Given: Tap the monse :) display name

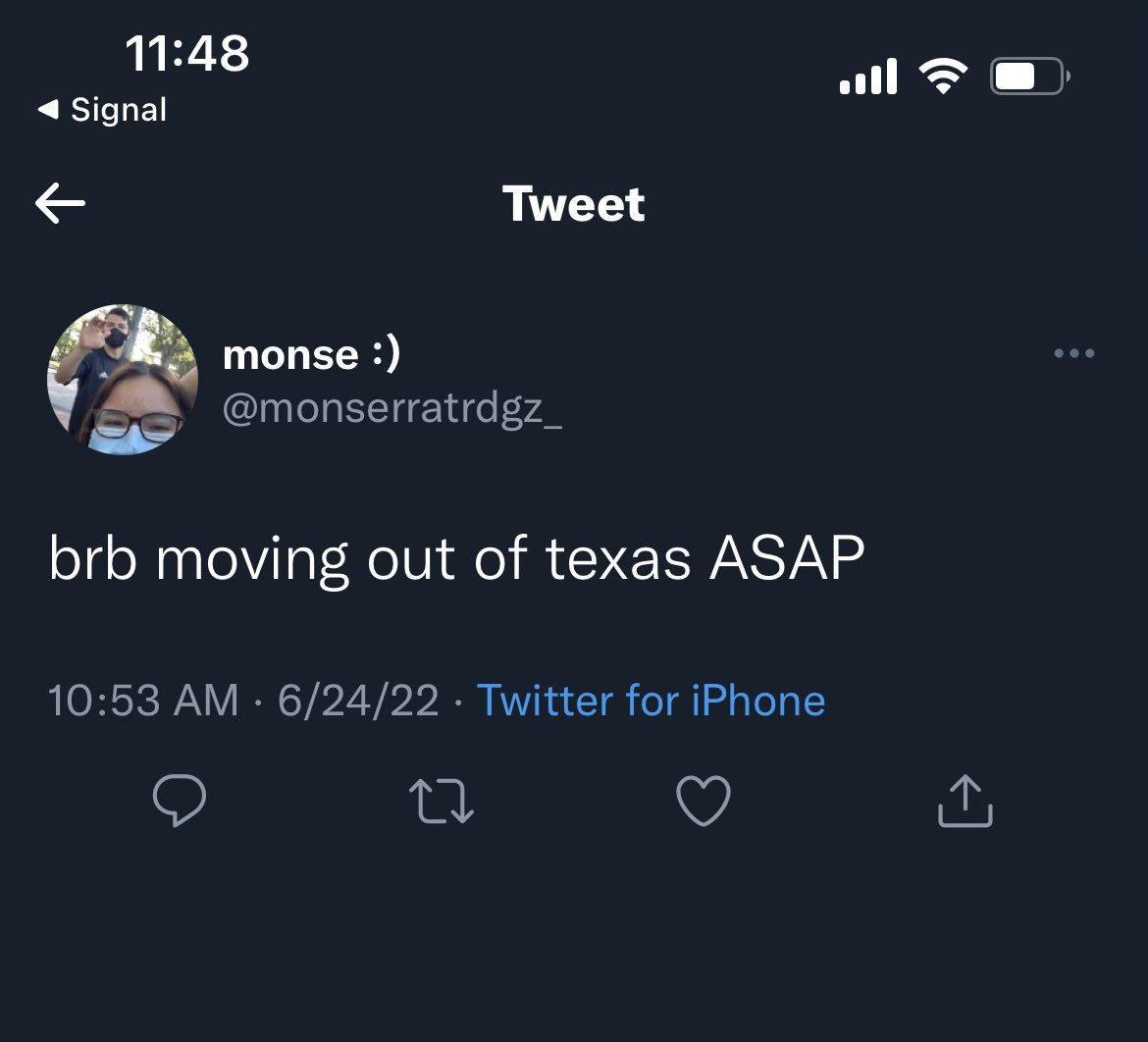Looking at the screenshot, I should 311,354.
